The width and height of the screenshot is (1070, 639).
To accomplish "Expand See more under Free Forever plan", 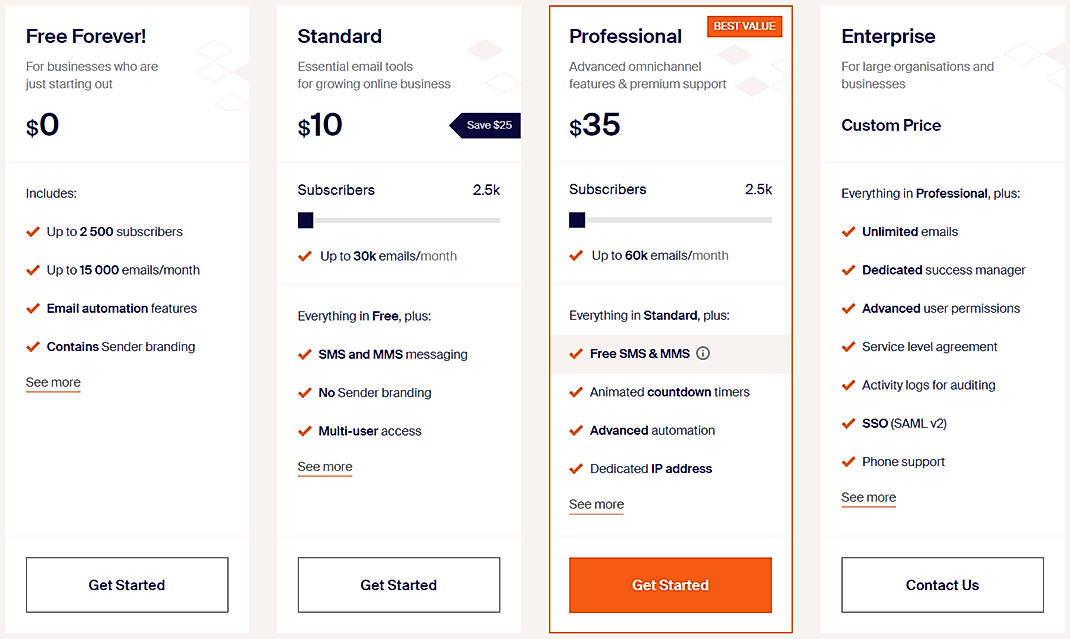I will tap(53, 383).
